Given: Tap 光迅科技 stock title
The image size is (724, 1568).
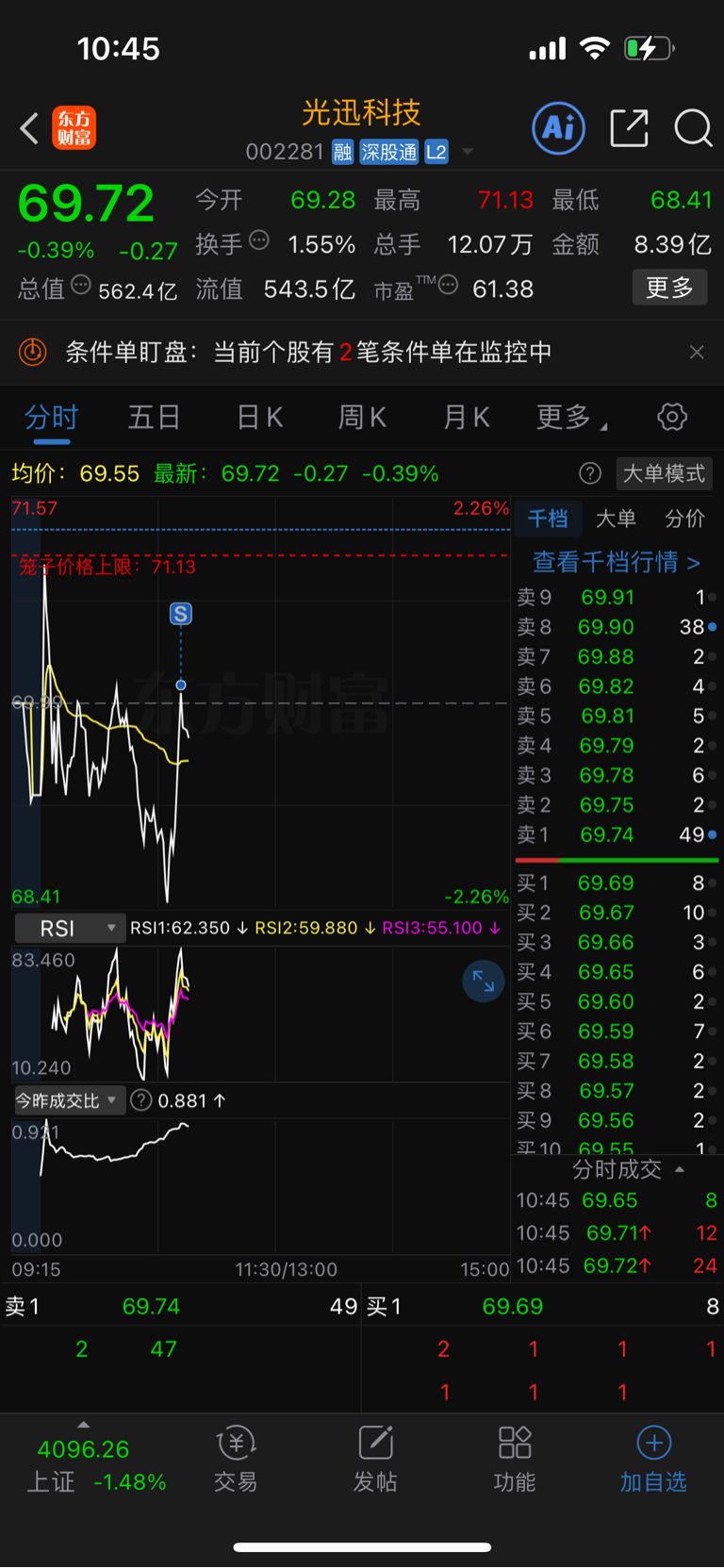Looking at the screenshot, I should [361, 113].
